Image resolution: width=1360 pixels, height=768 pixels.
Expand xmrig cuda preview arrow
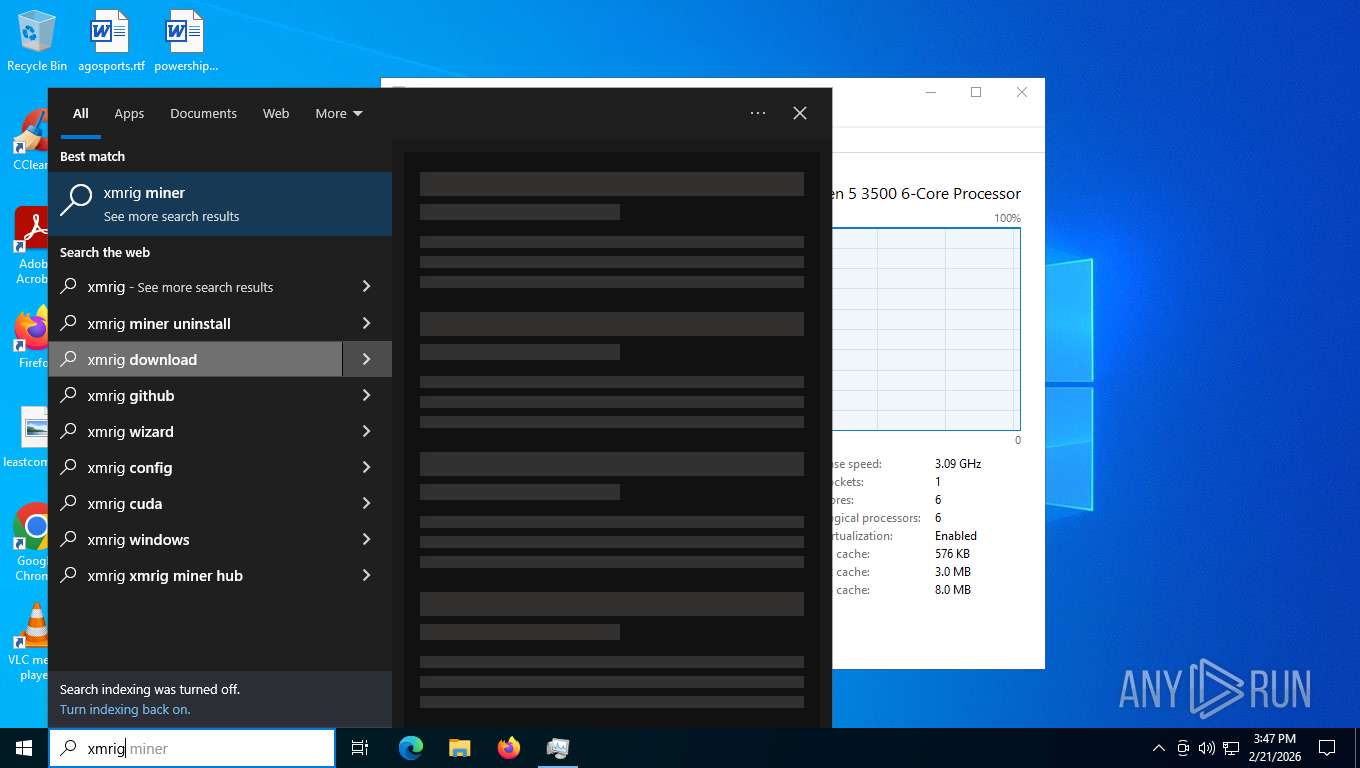(367, 503)
